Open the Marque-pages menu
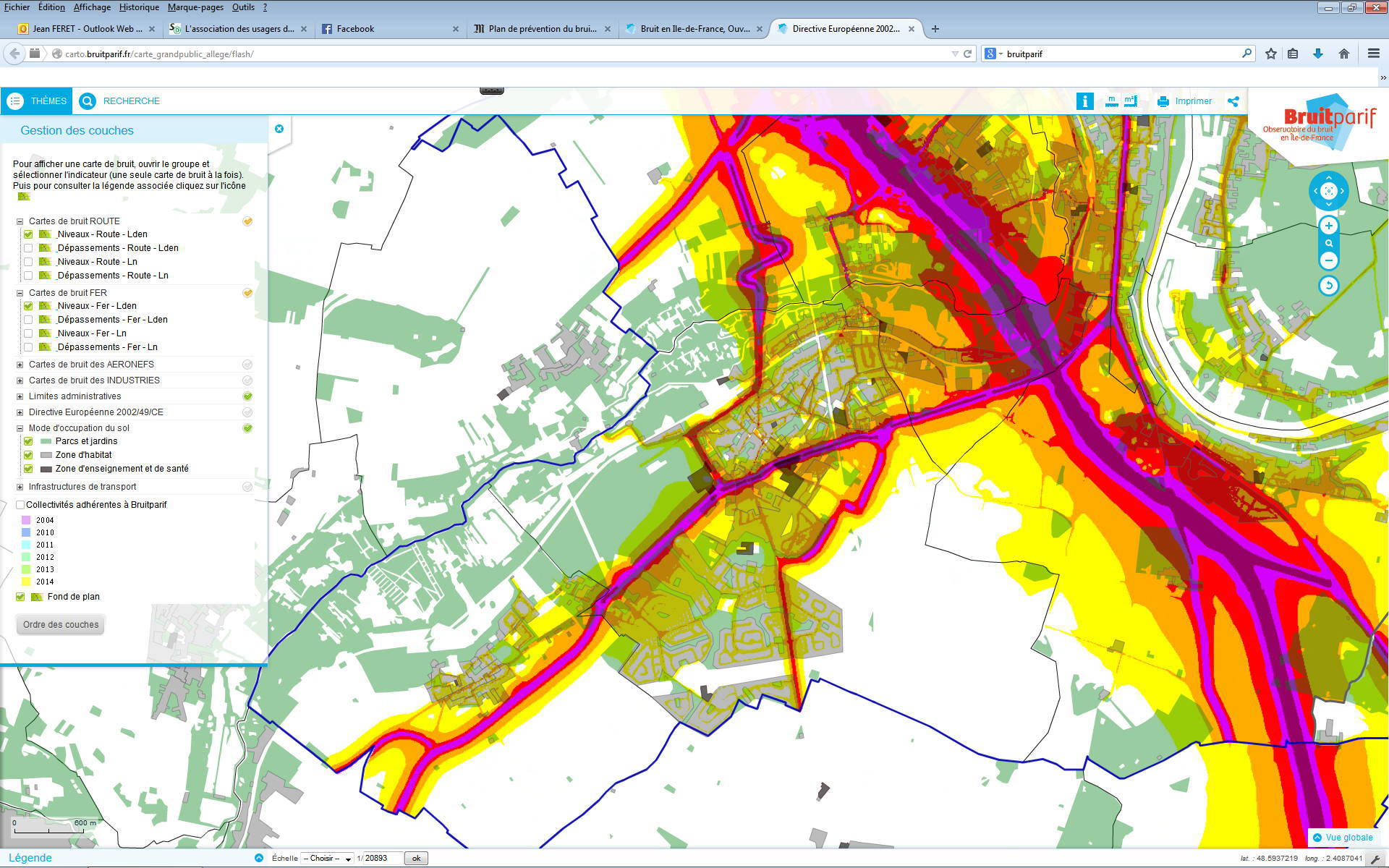 (x=195, y=7)
